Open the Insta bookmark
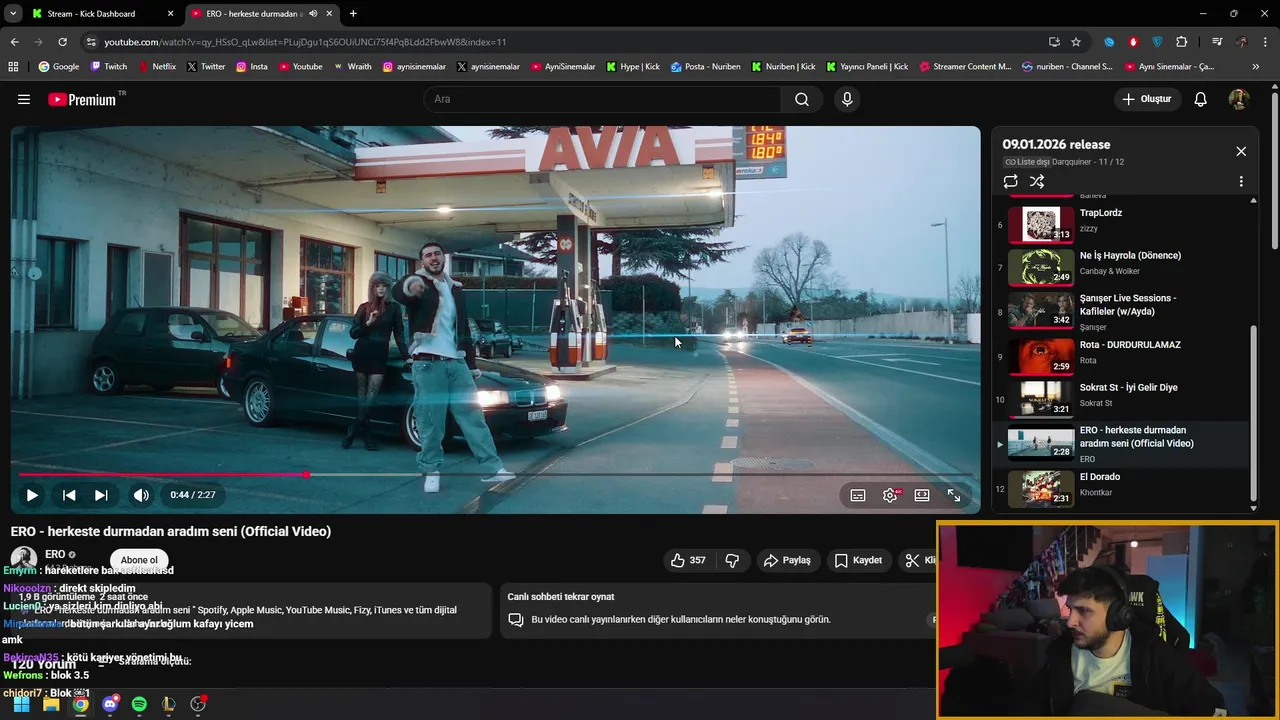The height and width of the screenshot is (720, 1280). (x=251, y=67)
